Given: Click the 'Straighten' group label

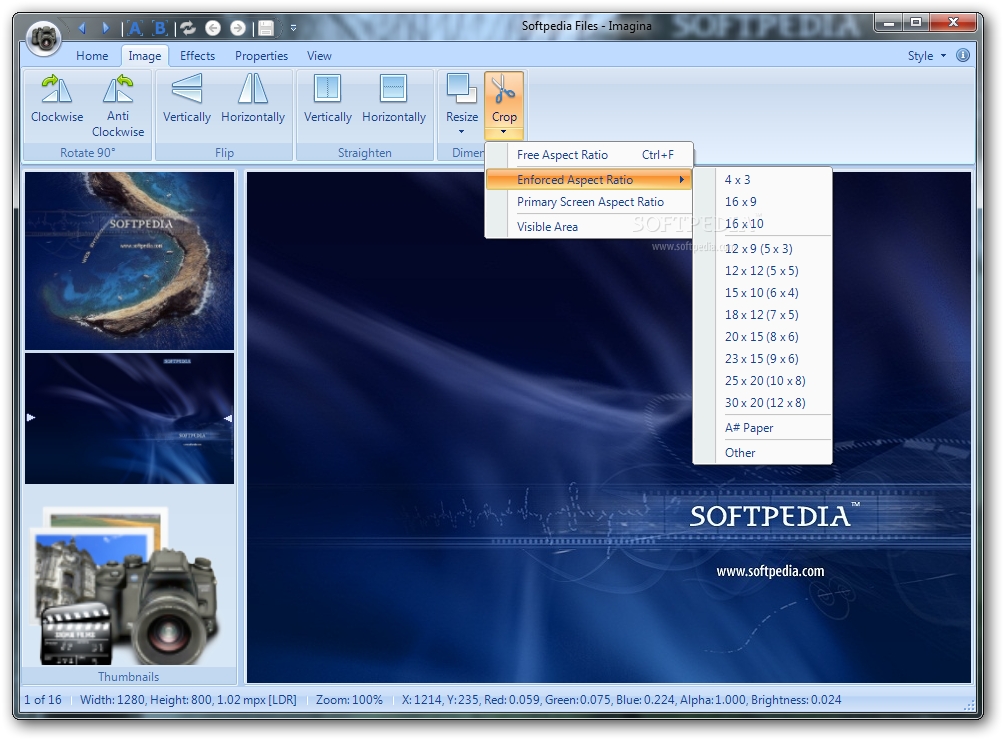Looking at the screenshot, I should click(x=365, y=153).
